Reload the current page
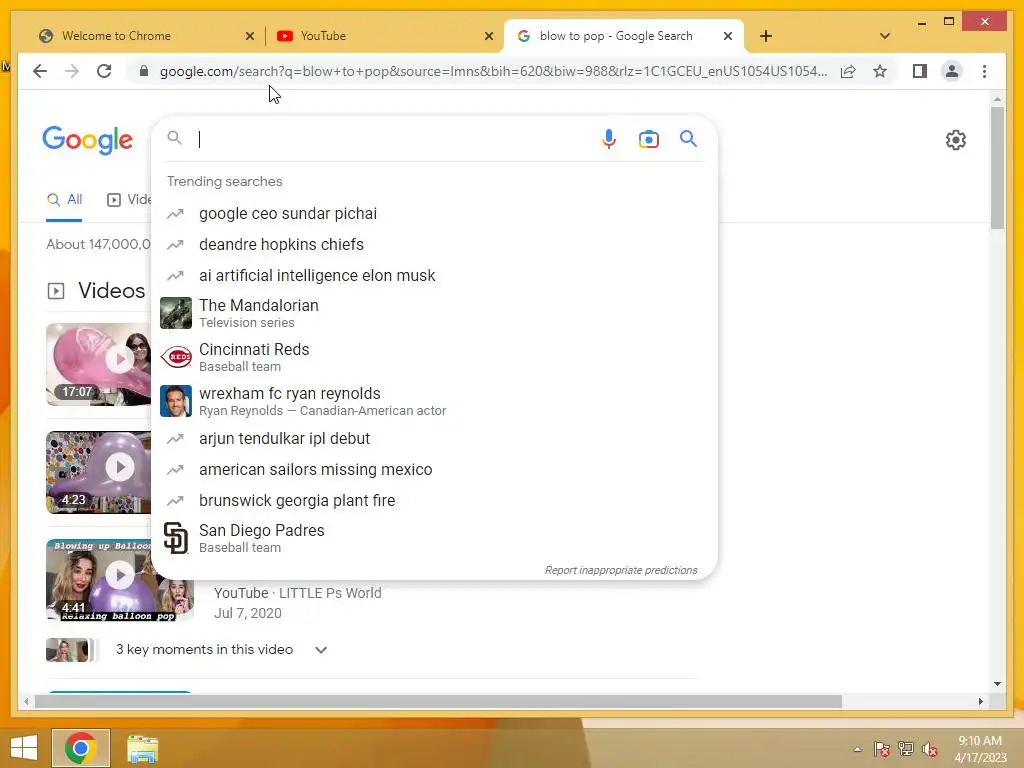 104,71
